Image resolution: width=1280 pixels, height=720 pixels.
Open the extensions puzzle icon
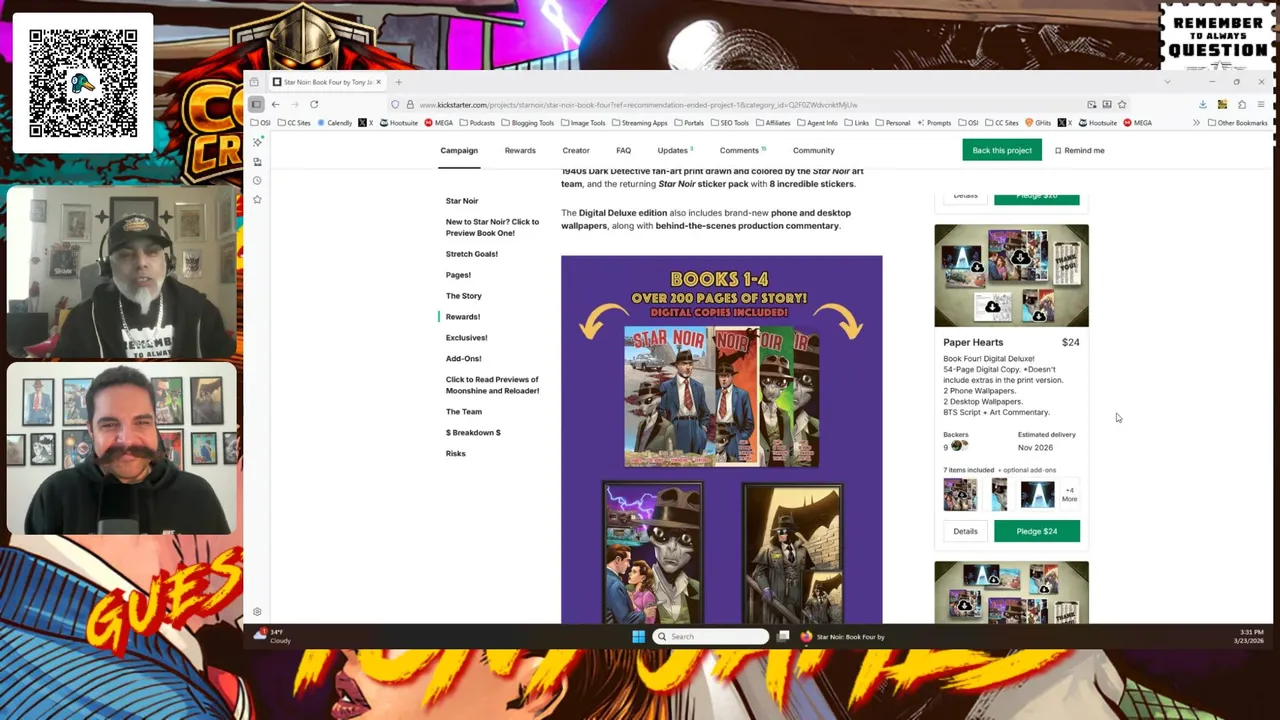1242,104
